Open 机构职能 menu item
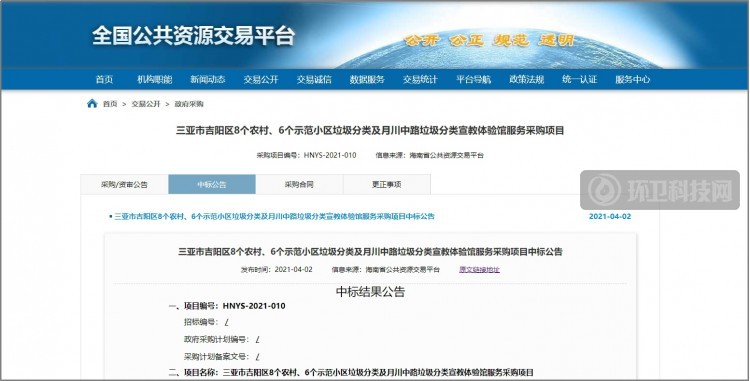Image resolution: width=750 pixels, height=381 pixels. (x=154, y=79)
